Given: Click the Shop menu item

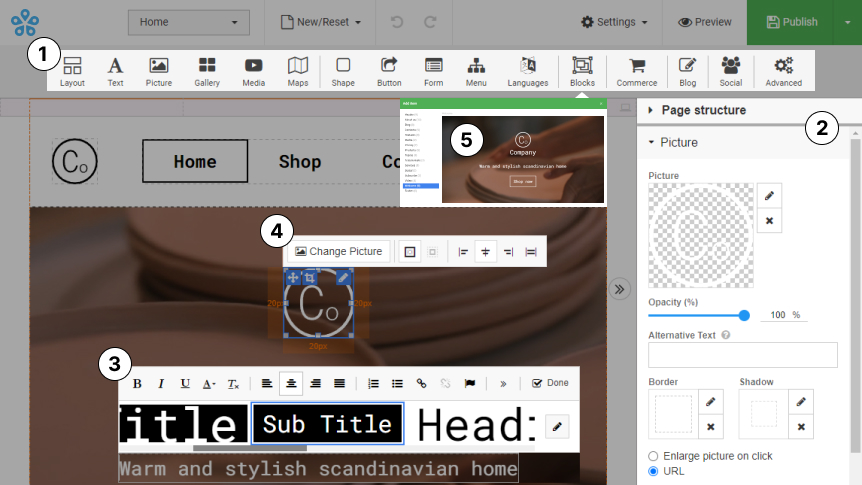Looking at the screenshot, I should click(300, 162).
